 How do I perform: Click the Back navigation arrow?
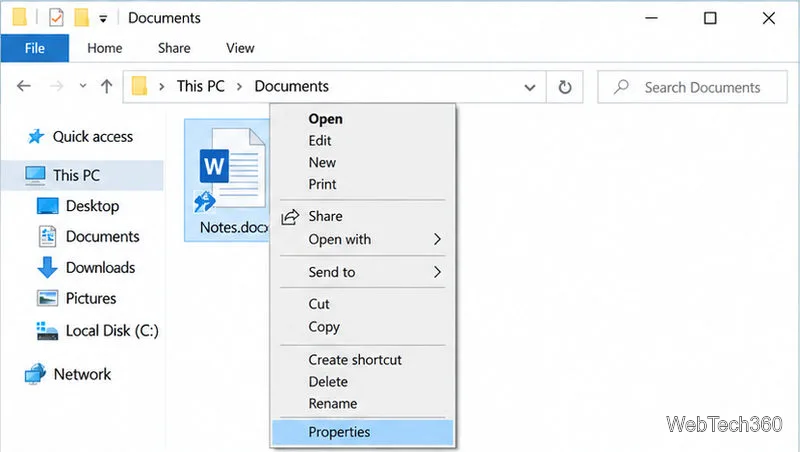[x=24, y=86]
